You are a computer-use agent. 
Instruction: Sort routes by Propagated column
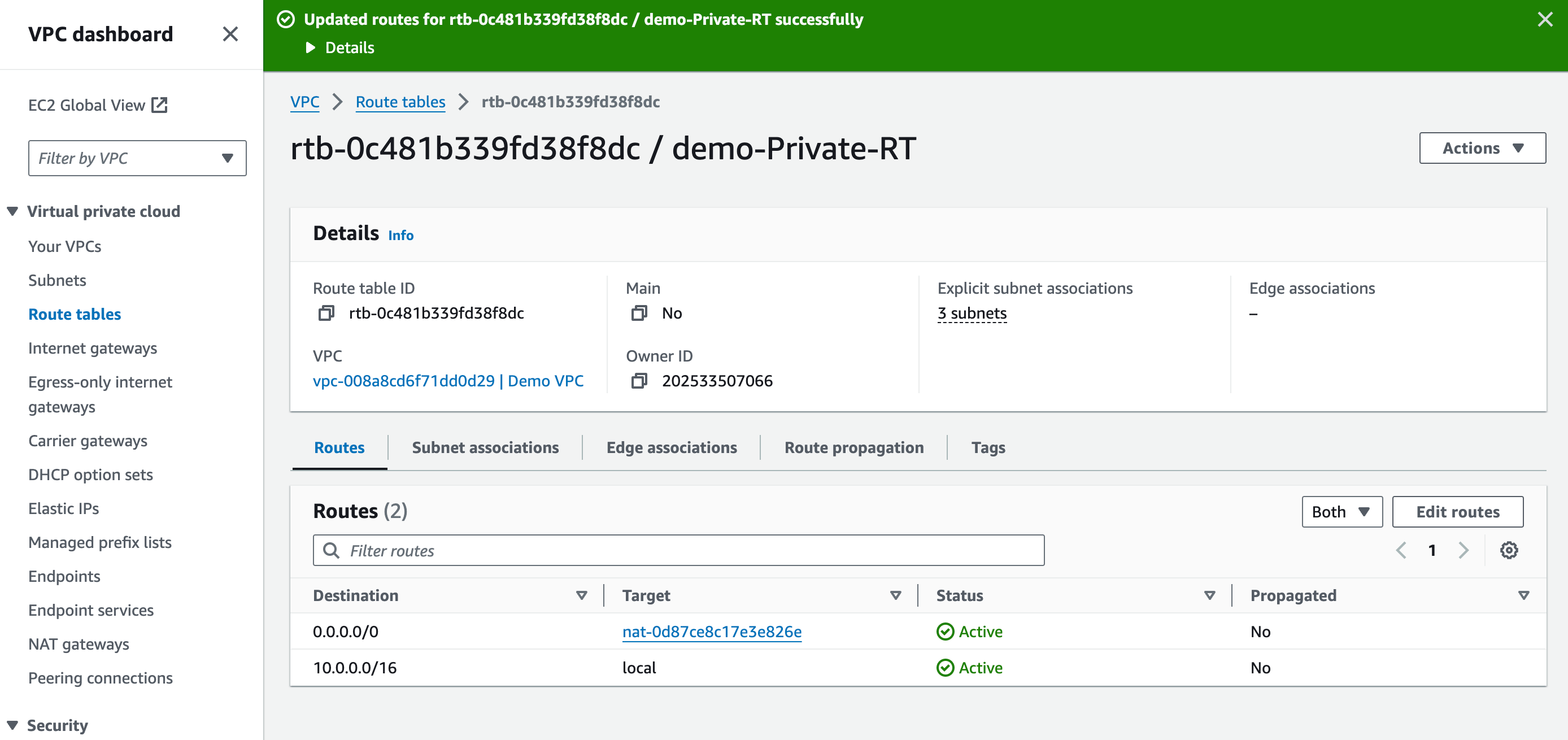(1523, 596)
